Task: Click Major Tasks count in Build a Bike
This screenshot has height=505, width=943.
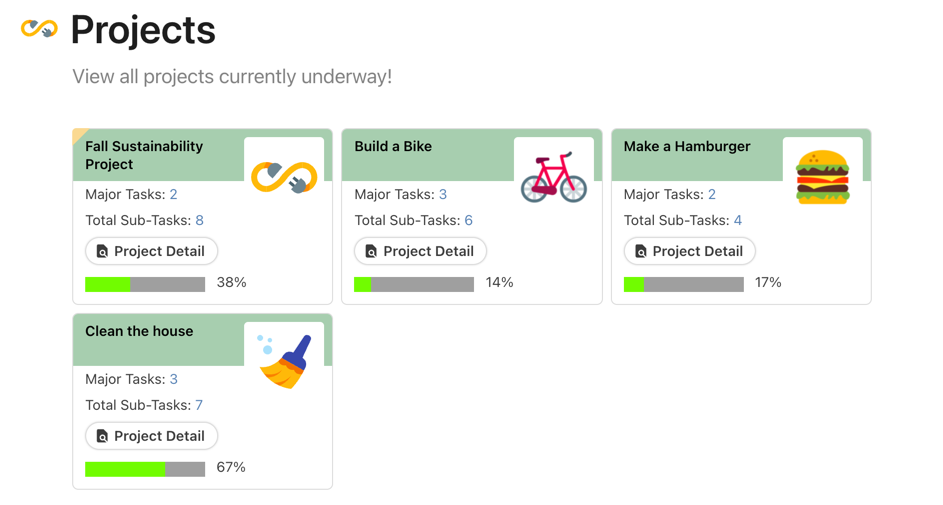Action: (442, 194)
